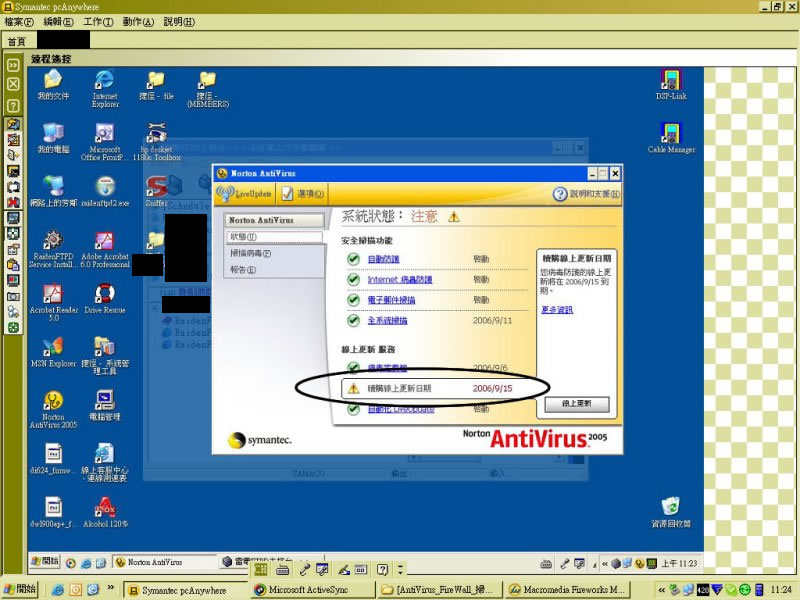The height and width of the screenshot is (600, 800).
Task: Click the 電腦管理 desktop icon
Action: point(105,406)
